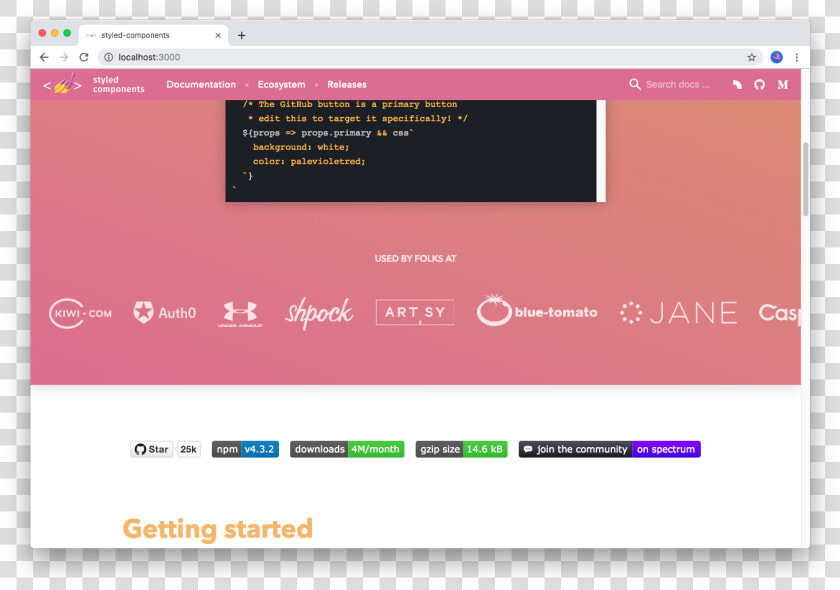Click the page vertical scrollbar thumb

[805, 179]
